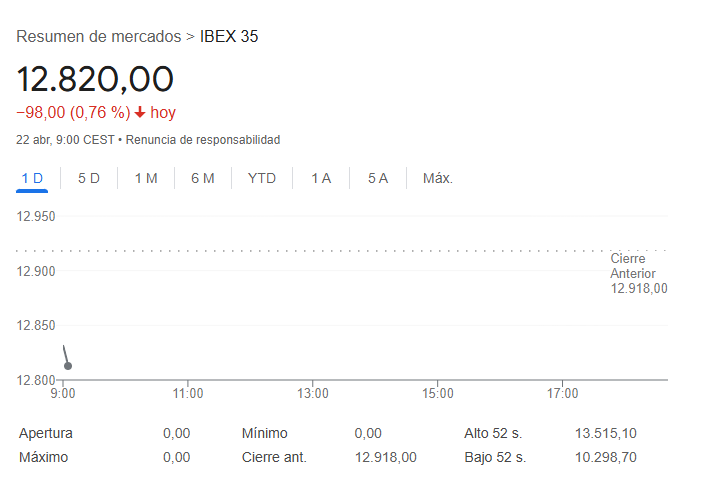Click the IBEX 35 breadcrumb title
The width and height of the screenshot is (706, 478).
click(229, 36)
